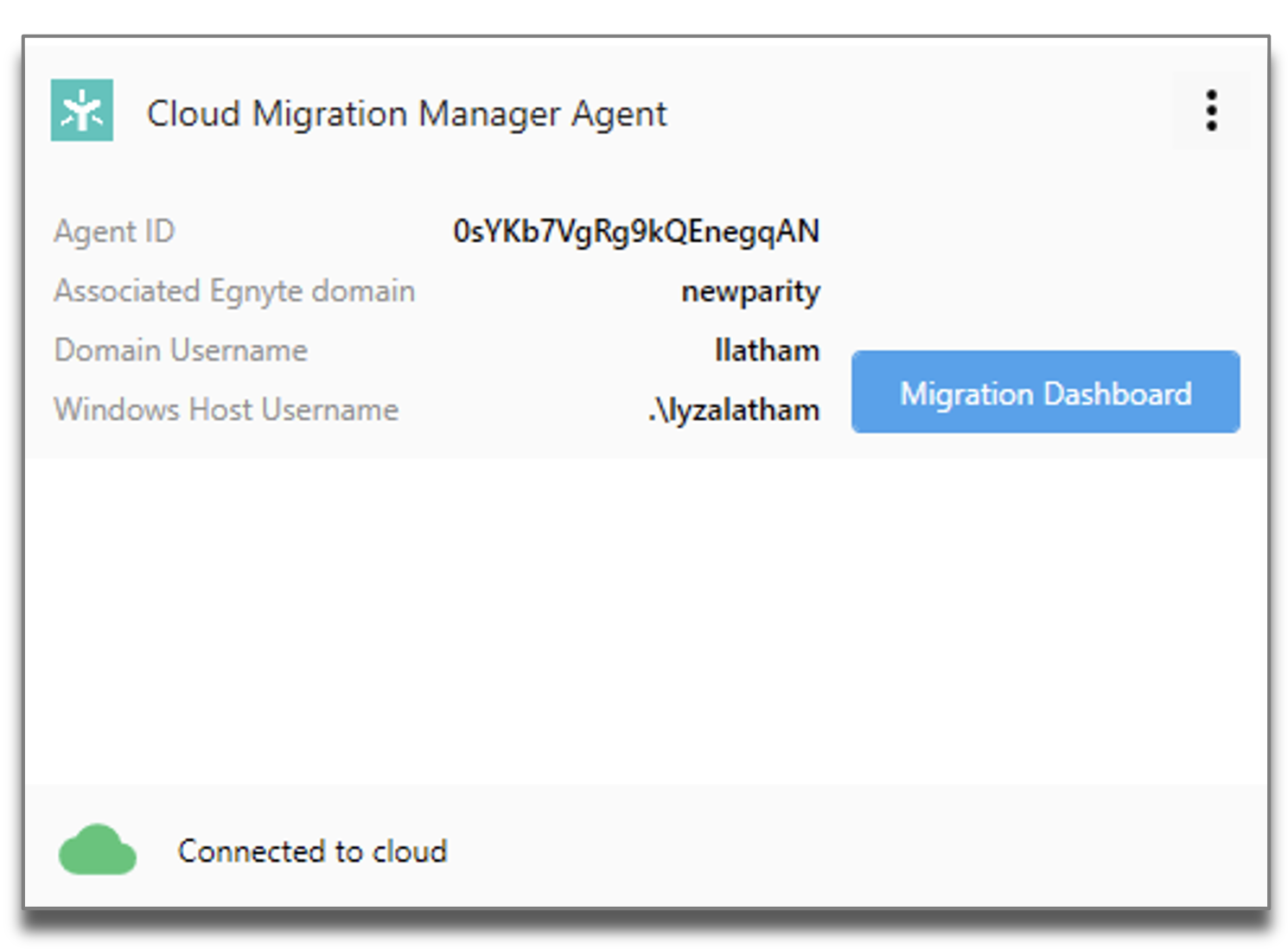Open the Migration Dashboard
The width and height of the screenshot is (1288, 949).
[x=1045, y=392]
